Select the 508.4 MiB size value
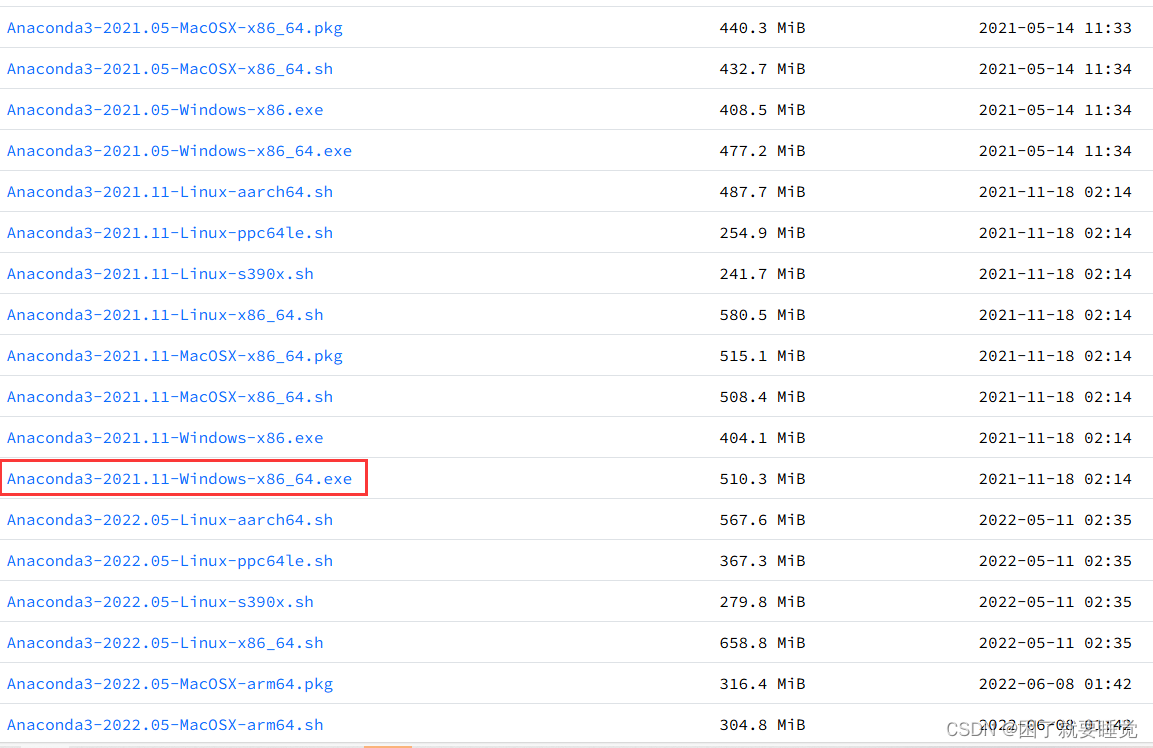Image resolution: width=1153 pixels, height=748 pixels. pos(763,397)
